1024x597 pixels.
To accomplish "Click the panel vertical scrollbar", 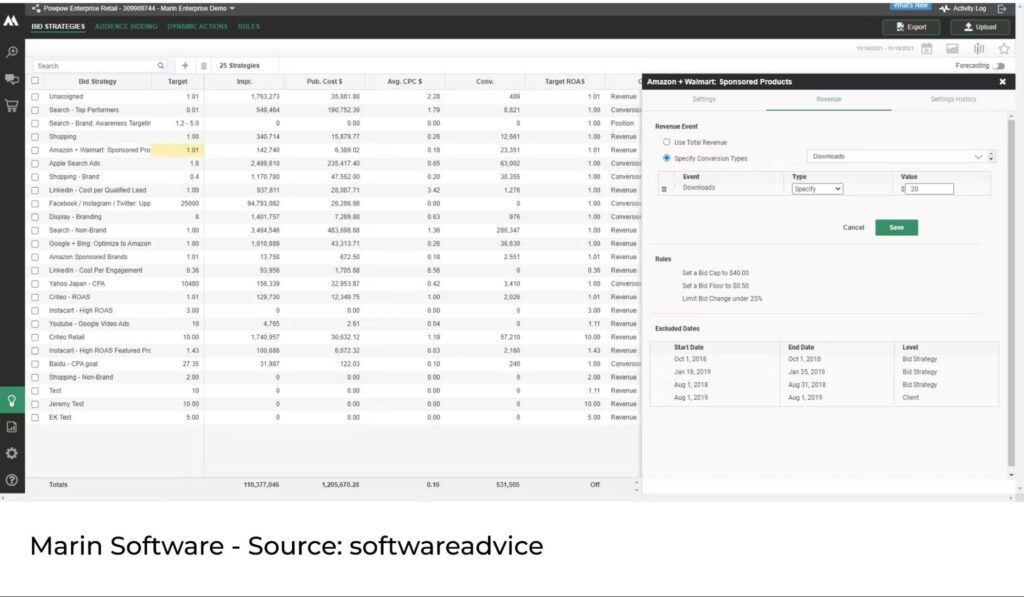I will click(x=1011, y=291).
